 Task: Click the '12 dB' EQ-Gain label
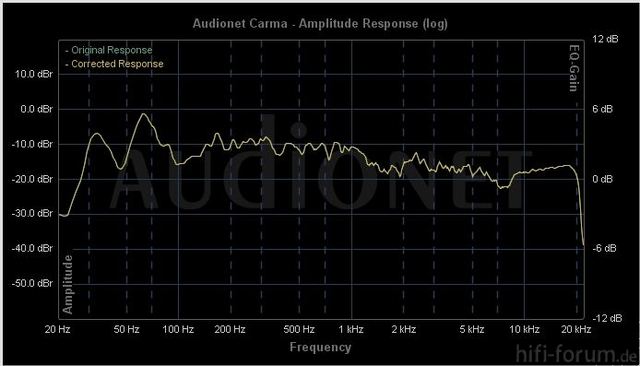pos(605,39)
